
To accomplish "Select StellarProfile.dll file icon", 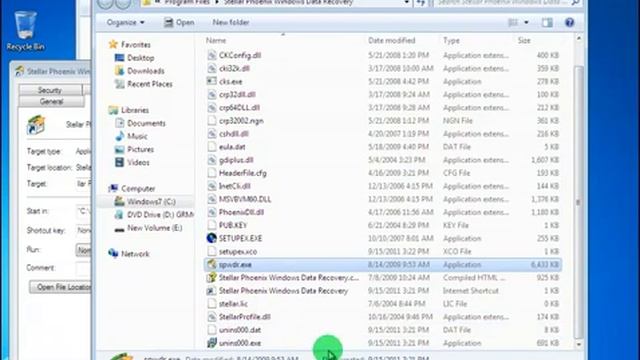I will point(211,316).
